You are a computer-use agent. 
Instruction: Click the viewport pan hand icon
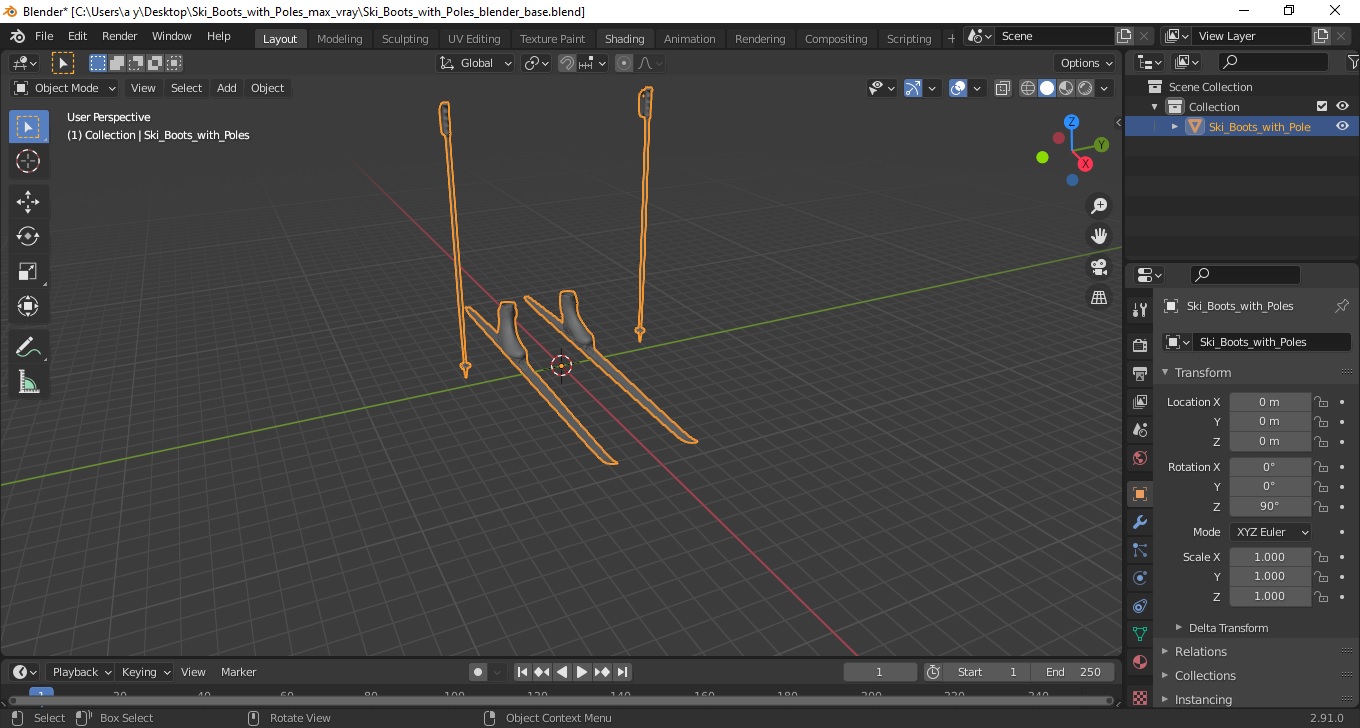click(x=1099, y=236)
